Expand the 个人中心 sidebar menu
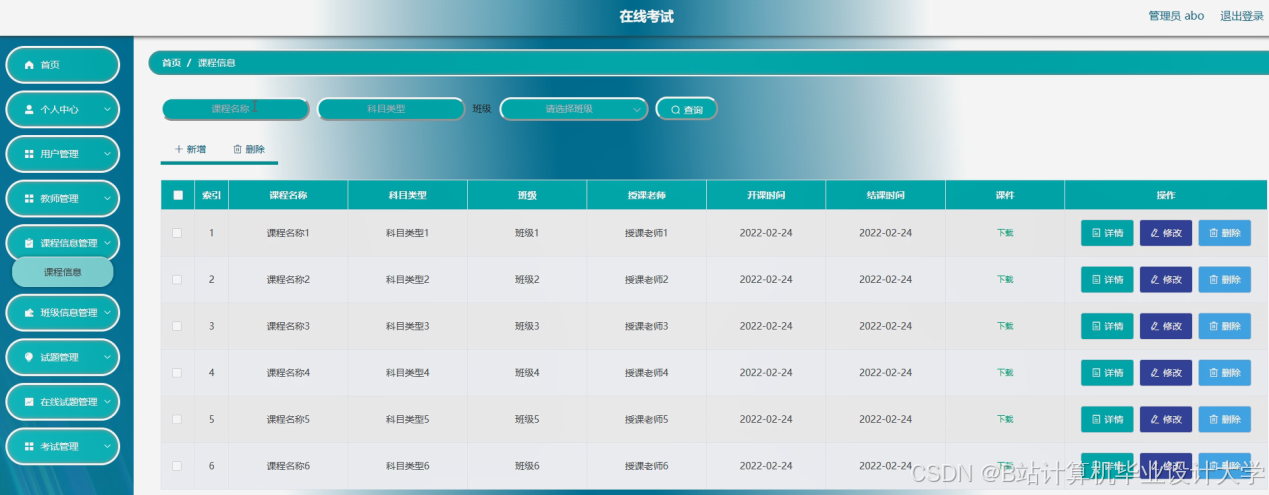The image size is (1269, 495). (62, 110)
